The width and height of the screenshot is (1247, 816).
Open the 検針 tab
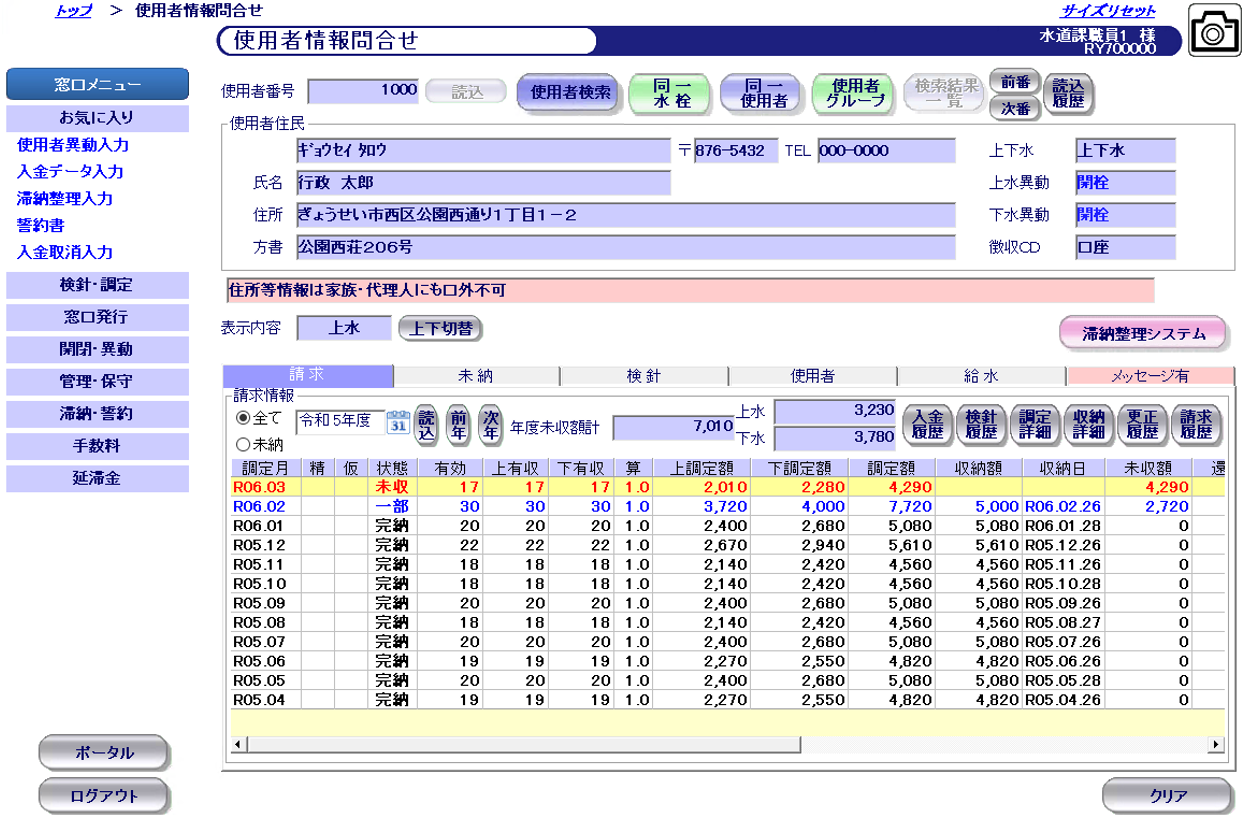[x=644, y=376]
